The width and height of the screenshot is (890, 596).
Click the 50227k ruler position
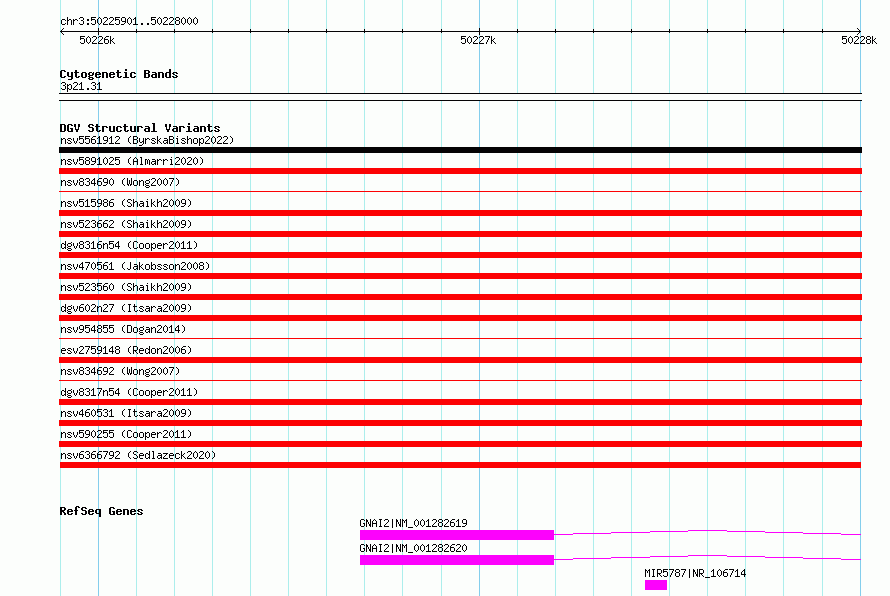click(478, 40)
